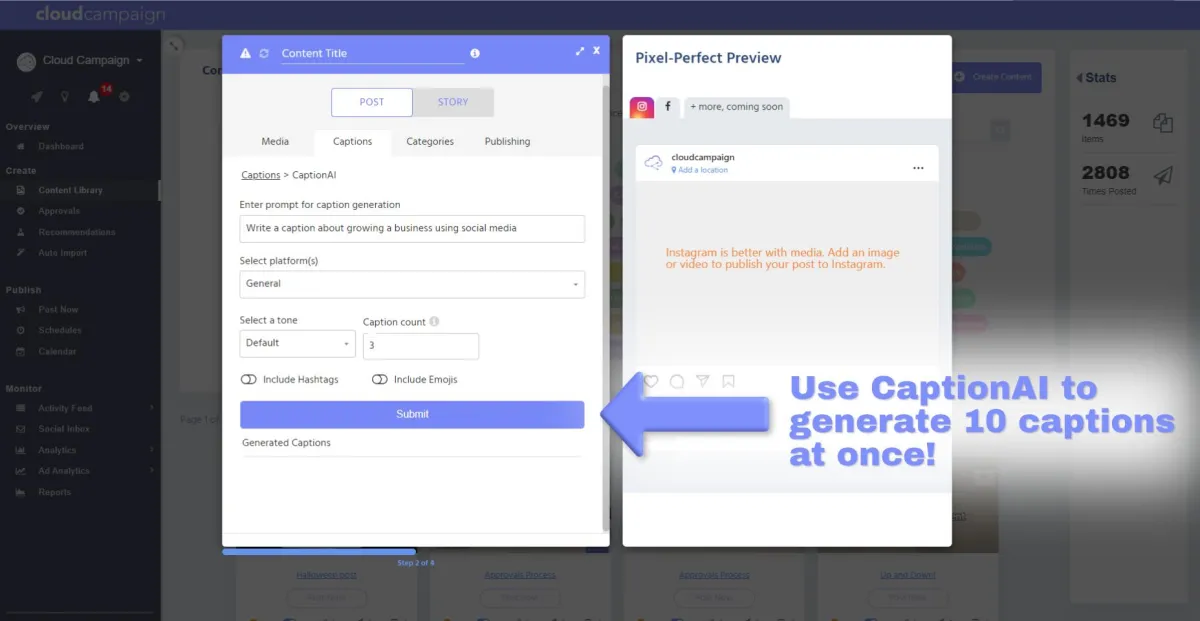This screenshot has width=1200, height=621.
Task: Click the step progress bar below the editor
Action: [x=319, y=551]
